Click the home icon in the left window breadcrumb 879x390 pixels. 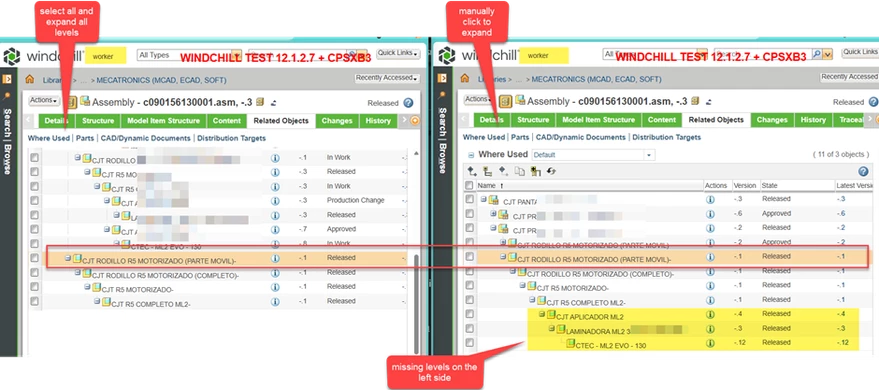pyautogui.click(x=30, y=79)
